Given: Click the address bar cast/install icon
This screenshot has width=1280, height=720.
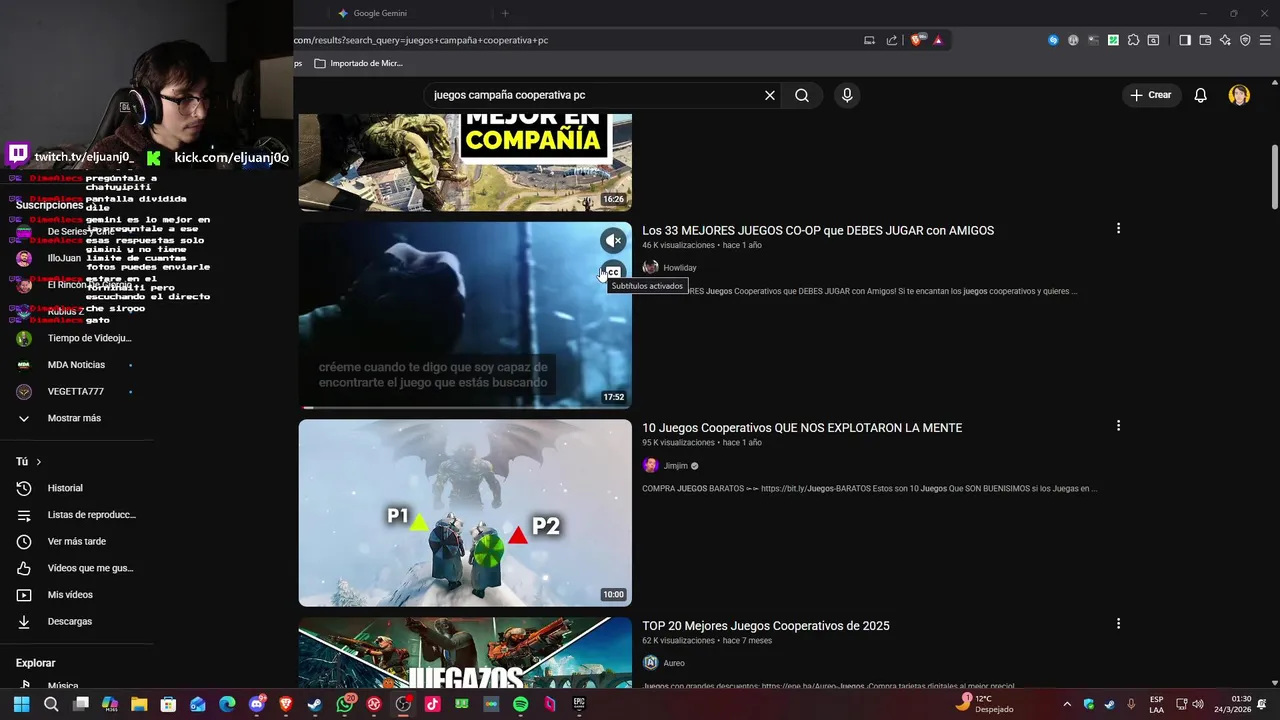Looking at the screenshot, I should click(x=869, y=40).
